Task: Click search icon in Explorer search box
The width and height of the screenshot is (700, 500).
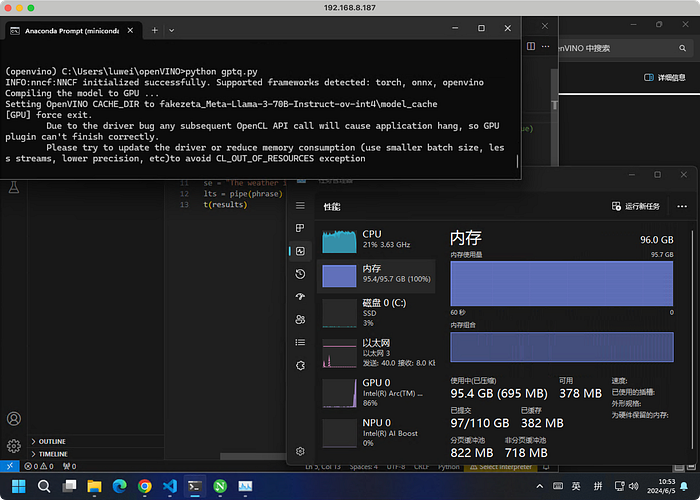Action: pyautogui.click(x=682, y=48)
